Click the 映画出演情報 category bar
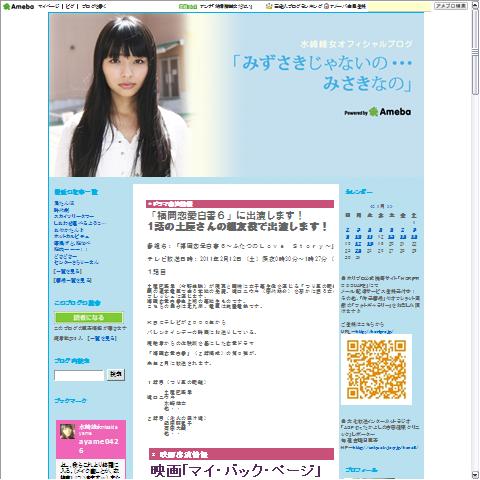Viewport: 480px width, 480px height. coord(241,454)
